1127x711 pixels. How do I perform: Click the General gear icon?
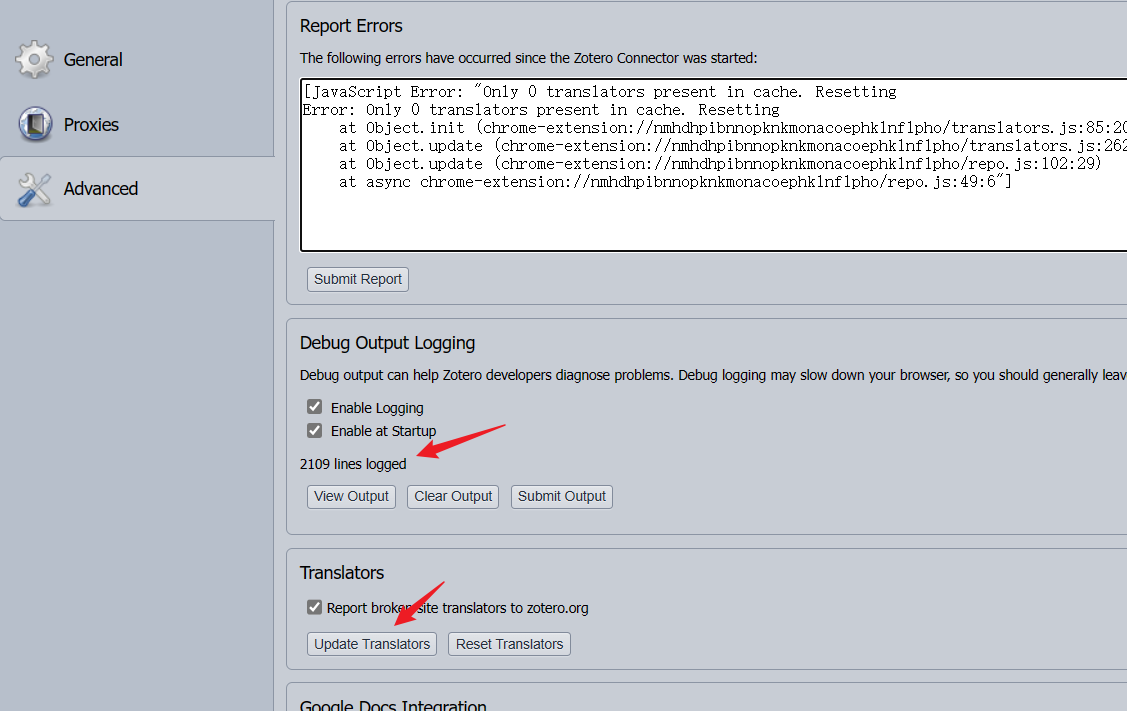pyautogui.click(x=34, y=59)
